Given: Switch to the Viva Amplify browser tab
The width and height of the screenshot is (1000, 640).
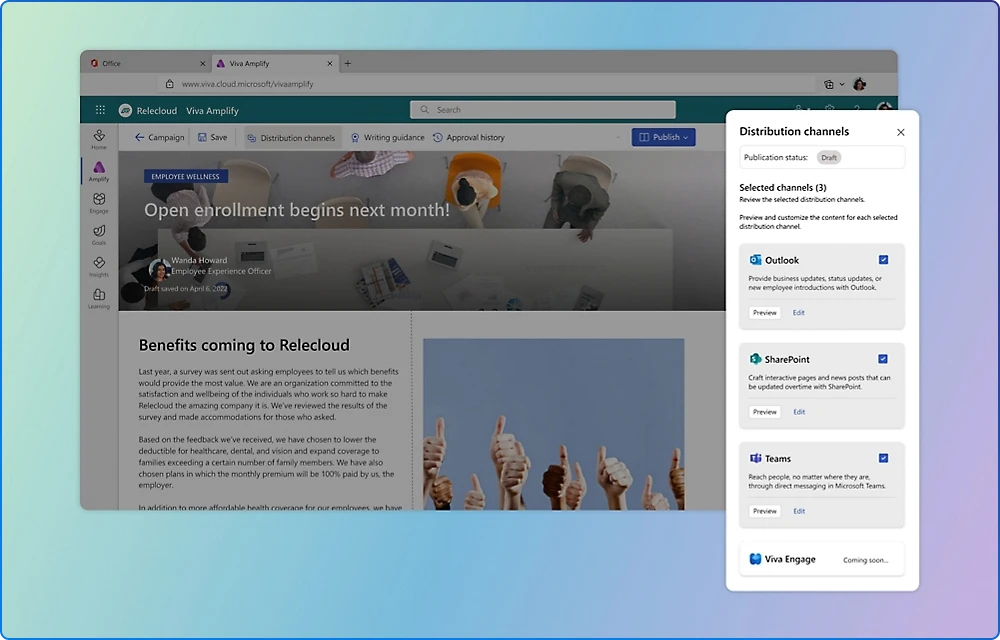Looking at the screenshot, I should [x=274, y=63].
